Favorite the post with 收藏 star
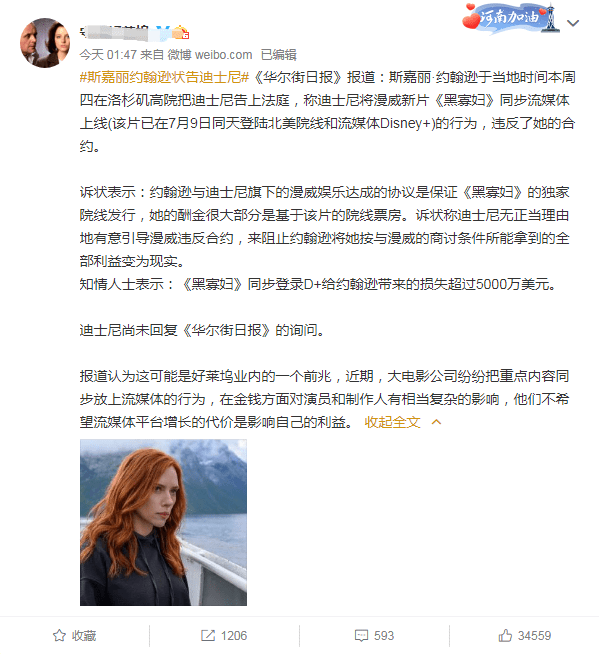This screenshot has width=599, height=654. tap(59, 636)
